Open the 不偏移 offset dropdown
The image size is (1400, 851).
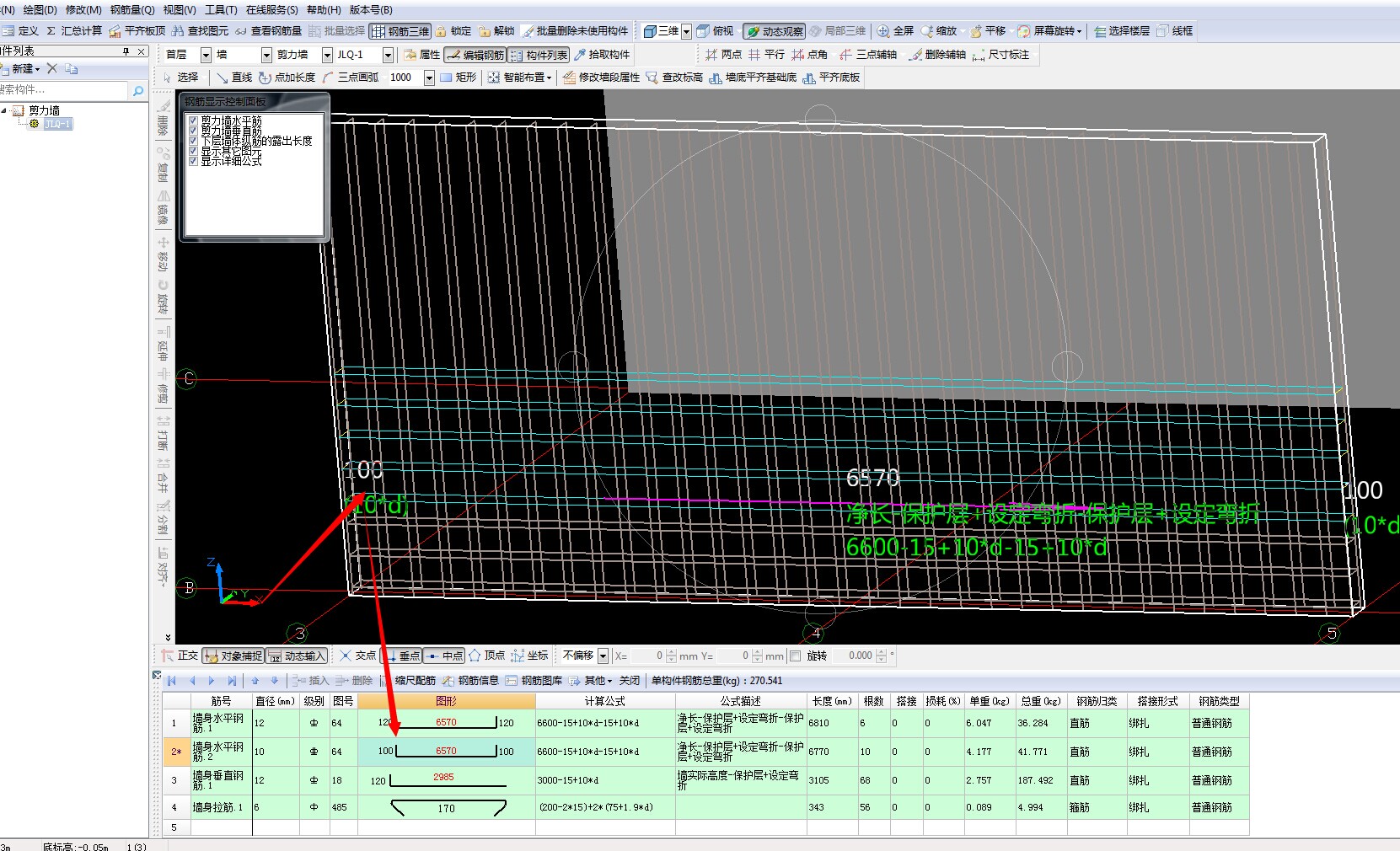[x=602, y=656]
